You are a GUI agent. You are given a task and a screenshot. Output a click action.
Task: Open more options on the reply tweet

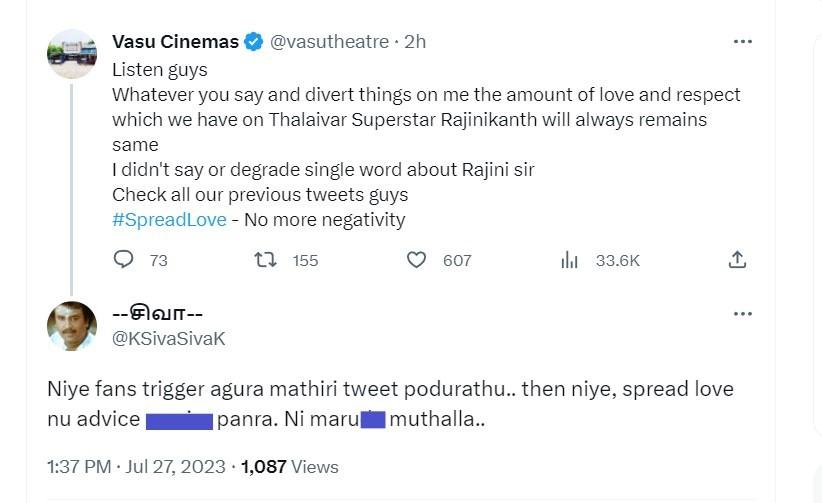click(742, 314)
